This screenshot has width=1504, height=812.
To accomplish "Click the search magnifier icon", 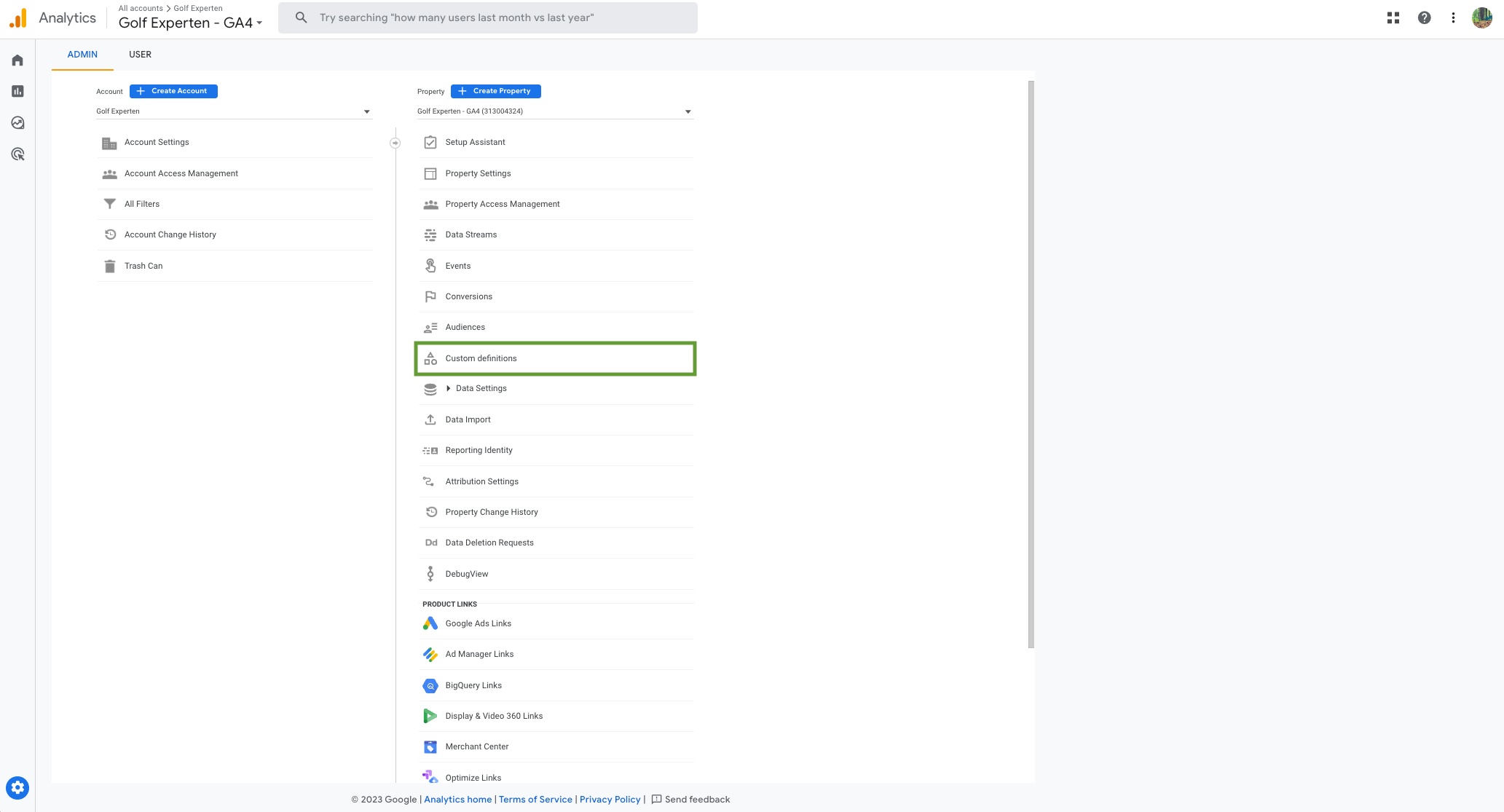I will pos(301,17).
